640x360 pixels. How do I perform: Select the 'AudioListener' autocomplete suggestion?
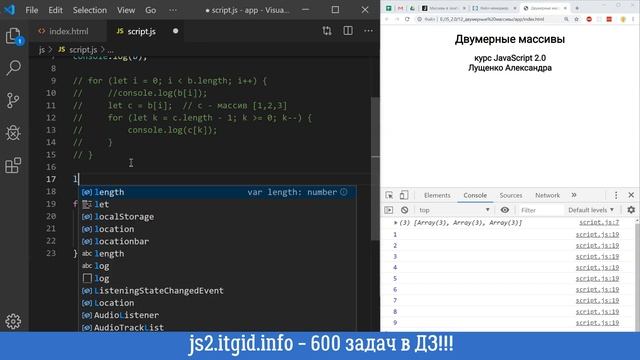click(x=217, y=315)
